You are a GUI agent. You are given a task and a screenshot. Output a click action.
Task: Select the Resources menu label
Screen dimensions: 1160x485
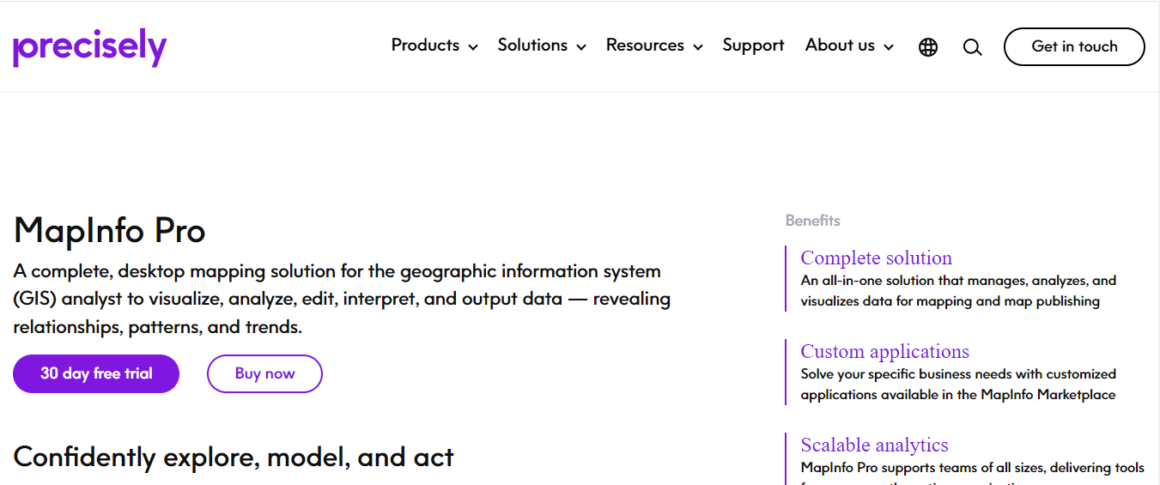point(645,45)
